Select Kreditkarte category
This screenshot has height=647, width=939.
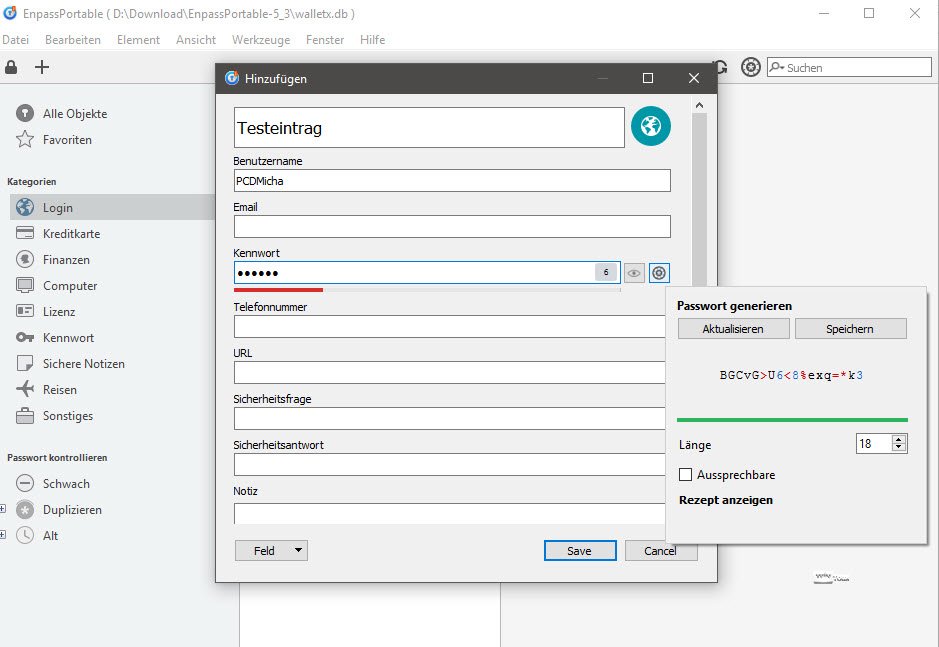point(71,234)
